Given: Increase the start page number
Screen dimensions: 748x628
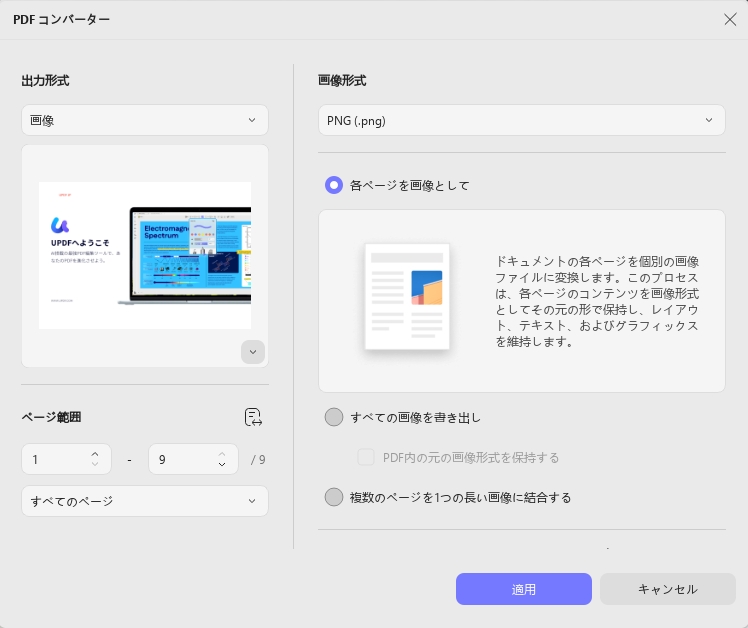Looking at the screenshot, I should tap(95, 454).
